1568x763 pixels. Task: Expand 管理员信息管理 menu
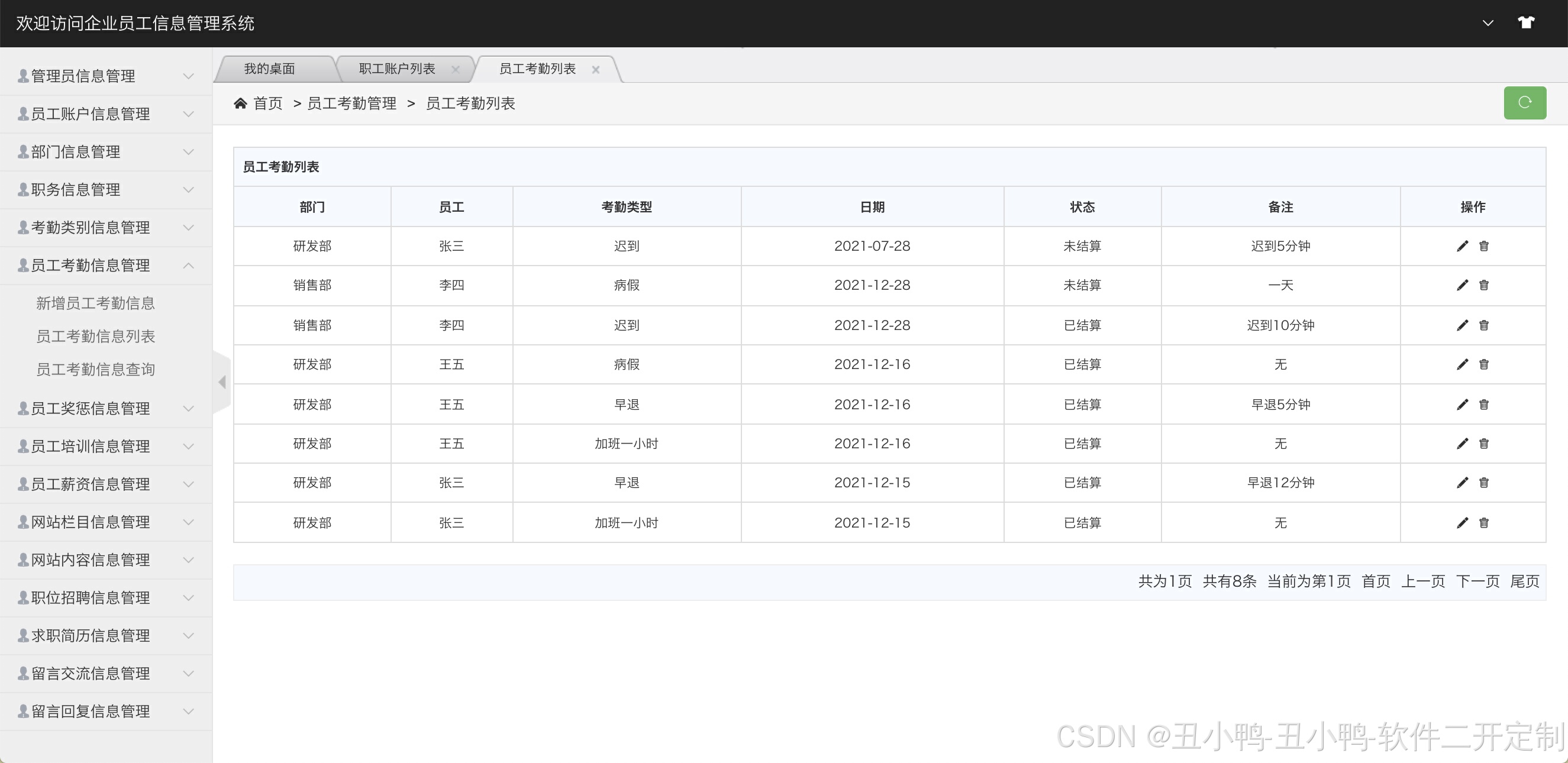point(106,76)
